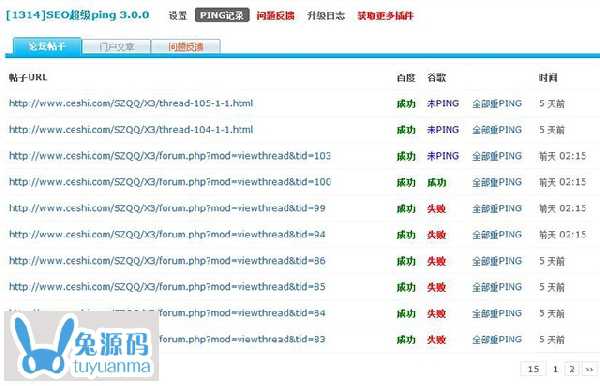Click 未PING Google status for thread-104
The image size is (600, 386).
pos(443,130)
